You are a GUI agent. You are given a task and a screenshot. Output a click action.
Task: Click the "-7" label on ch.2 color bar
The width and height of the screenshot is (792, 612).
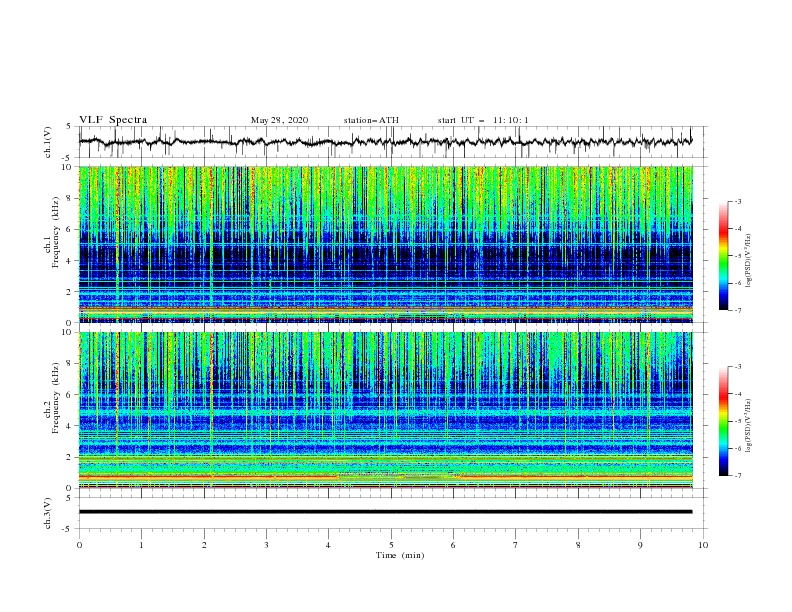737,475
